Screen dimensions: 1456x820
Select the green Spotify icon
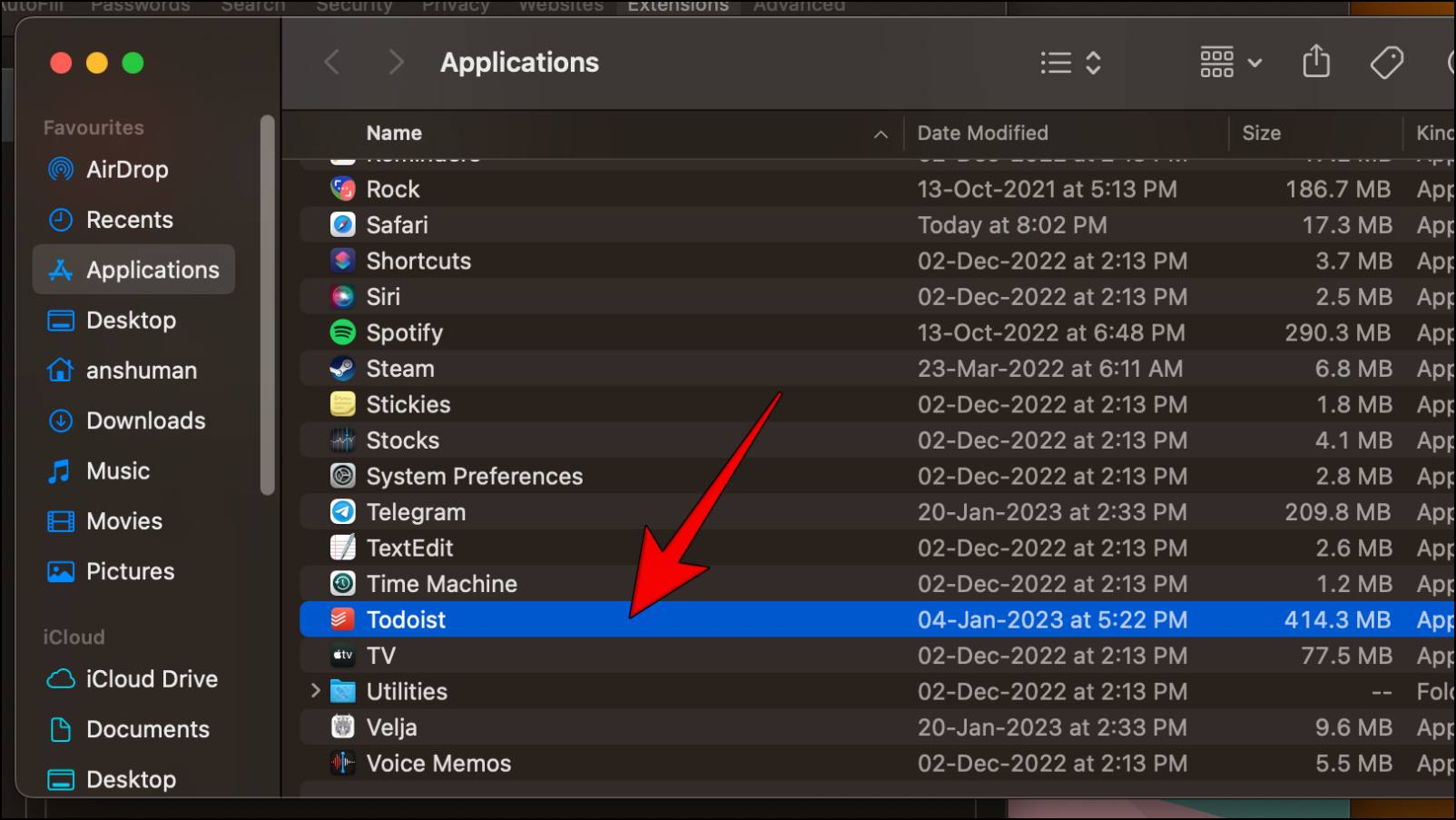[x=342, y=332]
